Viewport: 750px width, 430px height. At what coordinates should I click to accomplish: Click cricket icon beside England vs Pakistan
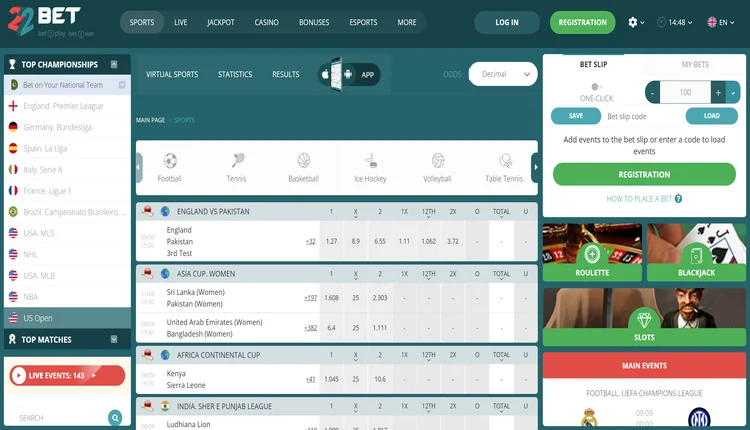[148, 211]
